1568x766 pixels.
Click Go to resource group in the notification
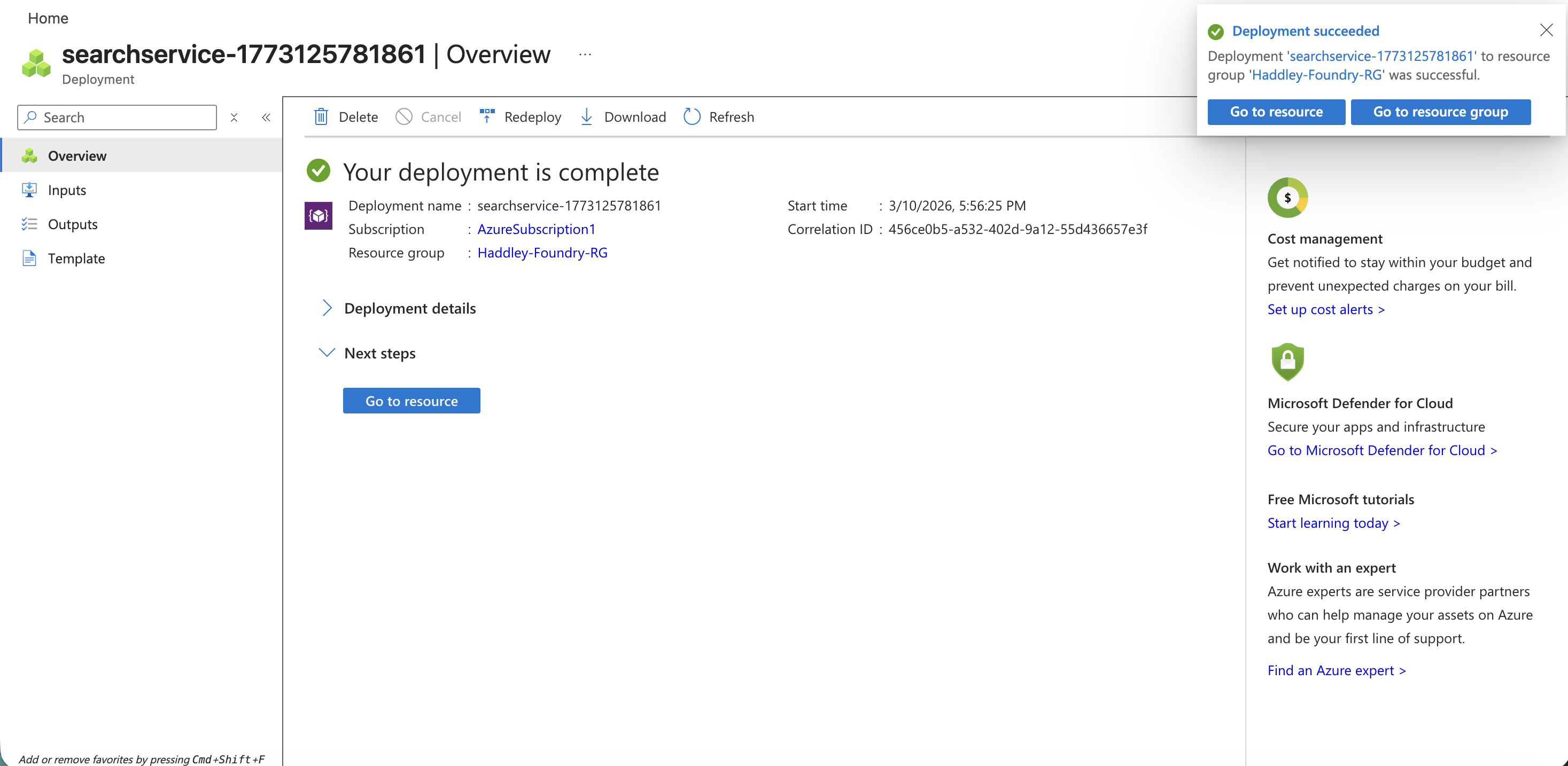pos(1440,112)
